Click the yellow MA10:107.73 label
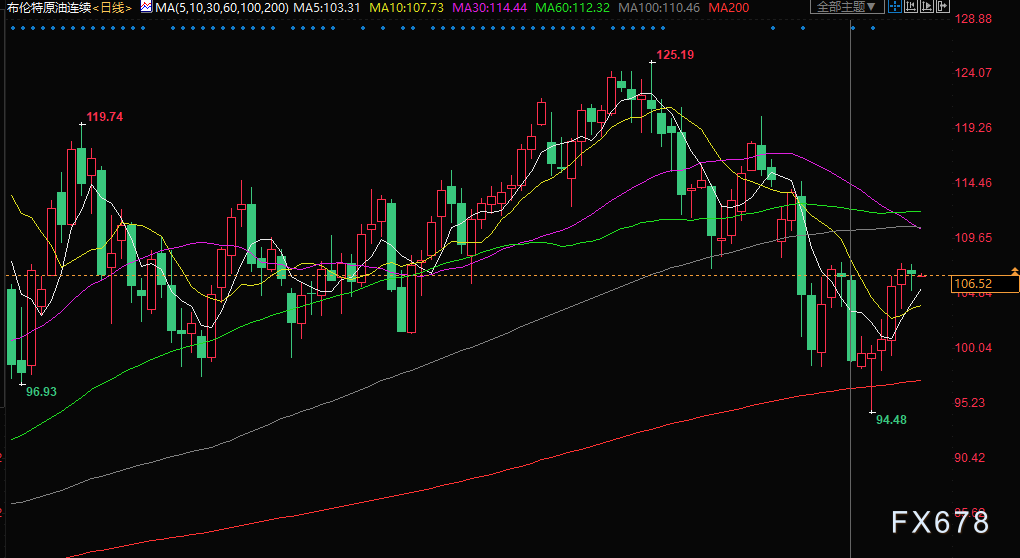Viewport: 1020px width, 558px height. click(407, 8)
